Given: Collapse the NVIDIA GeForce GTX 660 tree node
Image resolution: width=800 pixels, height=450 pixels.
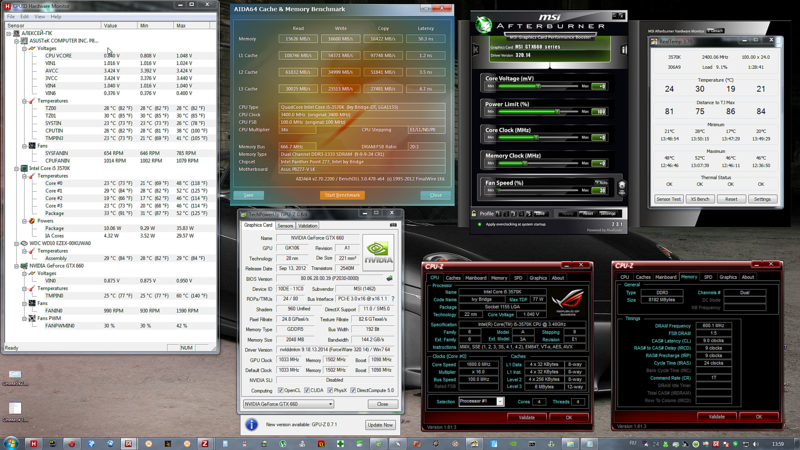Looking at the screenshot, I should [x=16, y=266].
